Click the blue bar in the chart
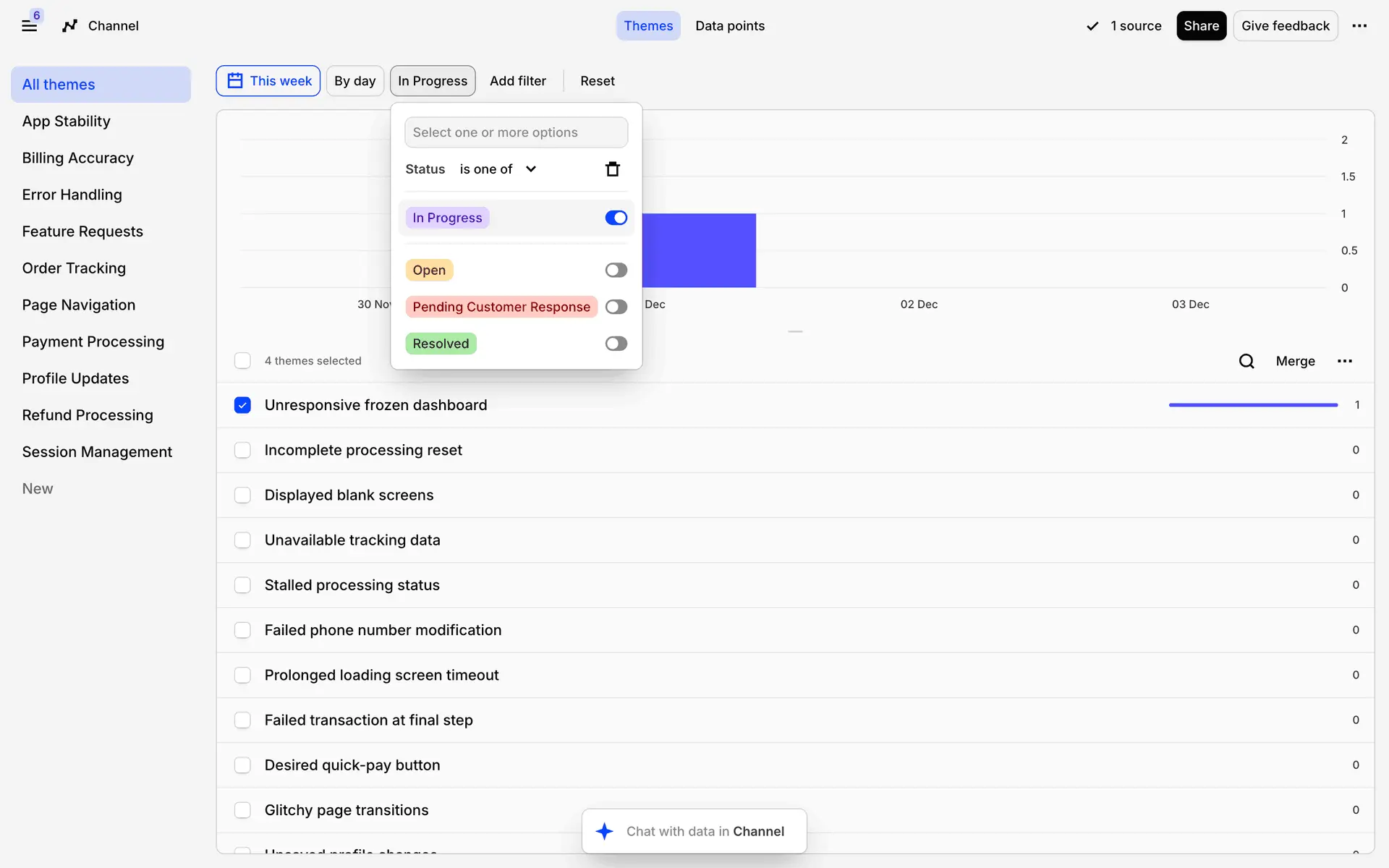 click(x=699, y=250)
